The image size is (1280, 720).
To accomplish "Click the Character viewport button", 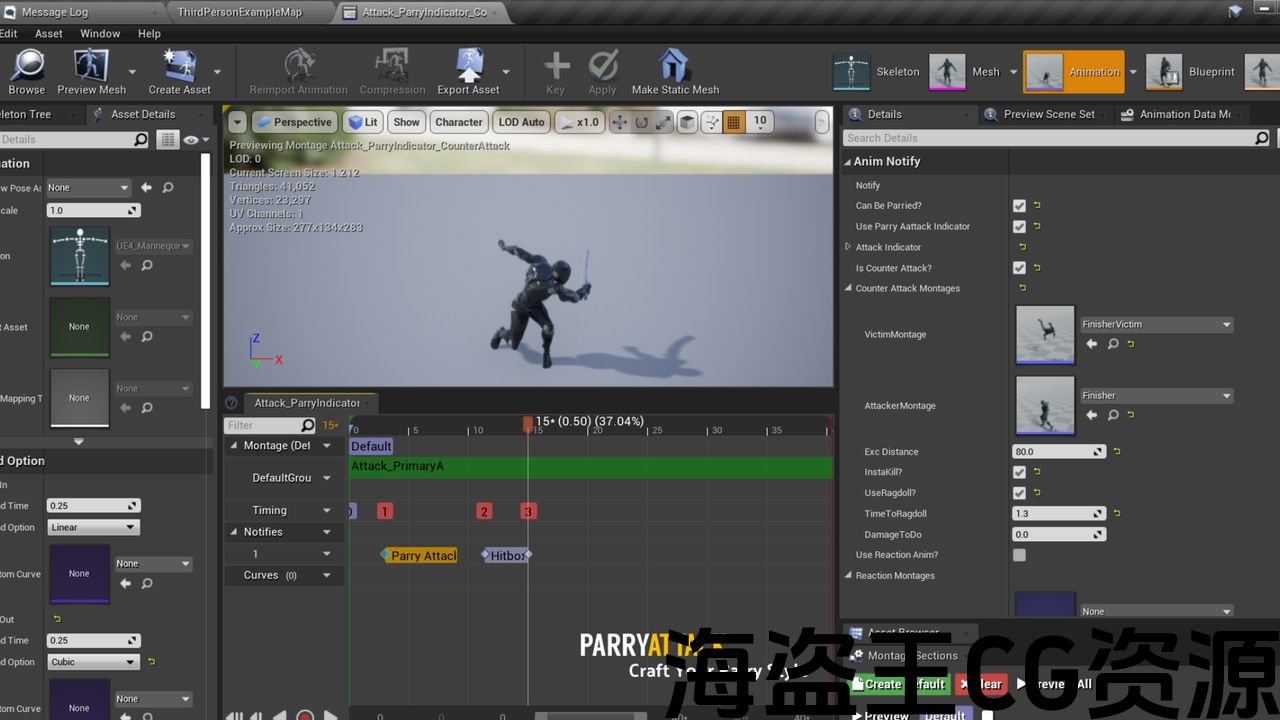I will [459, 122].
